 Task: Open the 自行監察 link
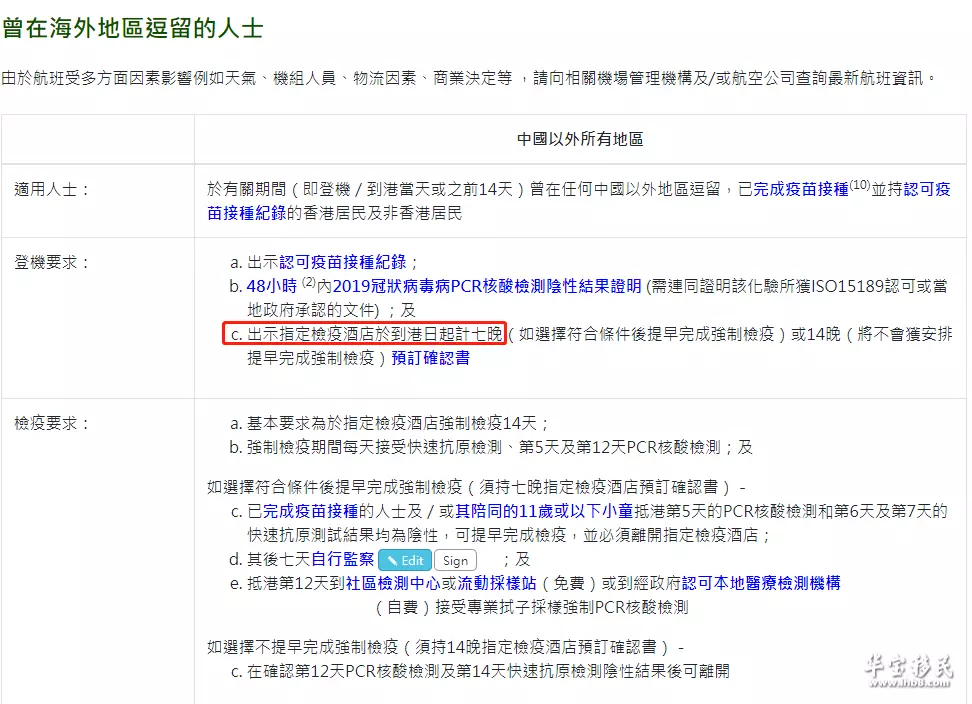[342, 560]
